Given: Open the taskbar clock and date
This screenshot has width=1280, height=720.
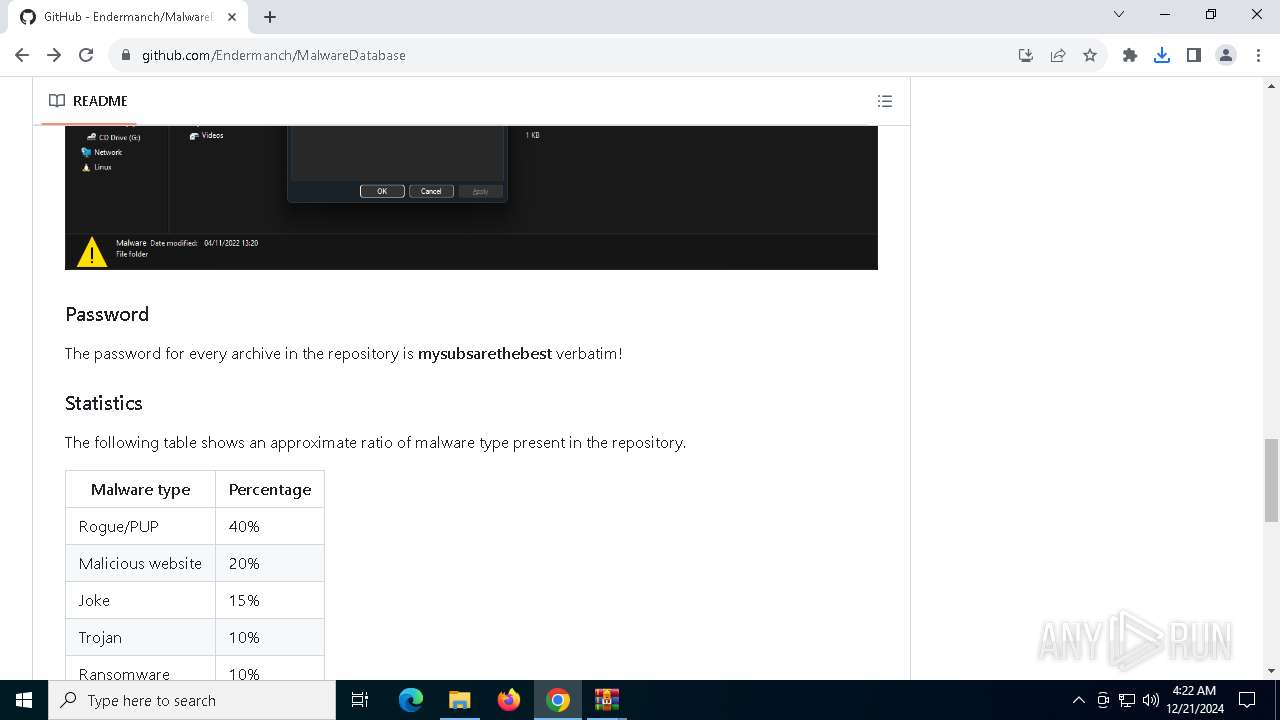Looking at the screenshot, I should pos(1195,700).
